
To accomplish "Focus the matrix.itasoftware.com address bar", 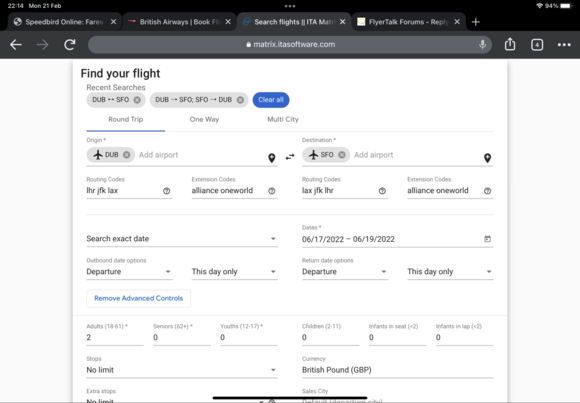I will pyautogui.click(x=290, y=44).
